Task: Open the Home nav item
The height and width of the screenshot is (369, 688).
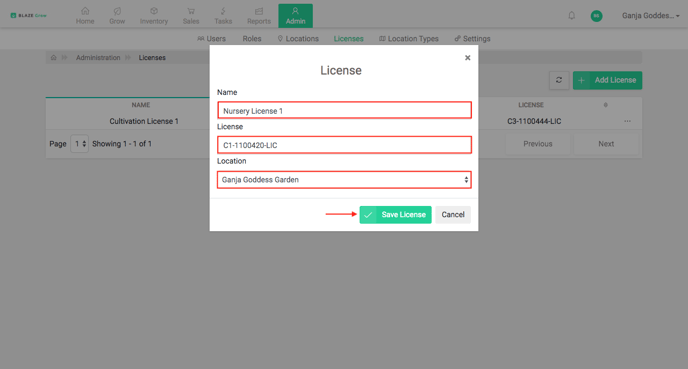Action: pyautogui.click(x=85, y=16)
